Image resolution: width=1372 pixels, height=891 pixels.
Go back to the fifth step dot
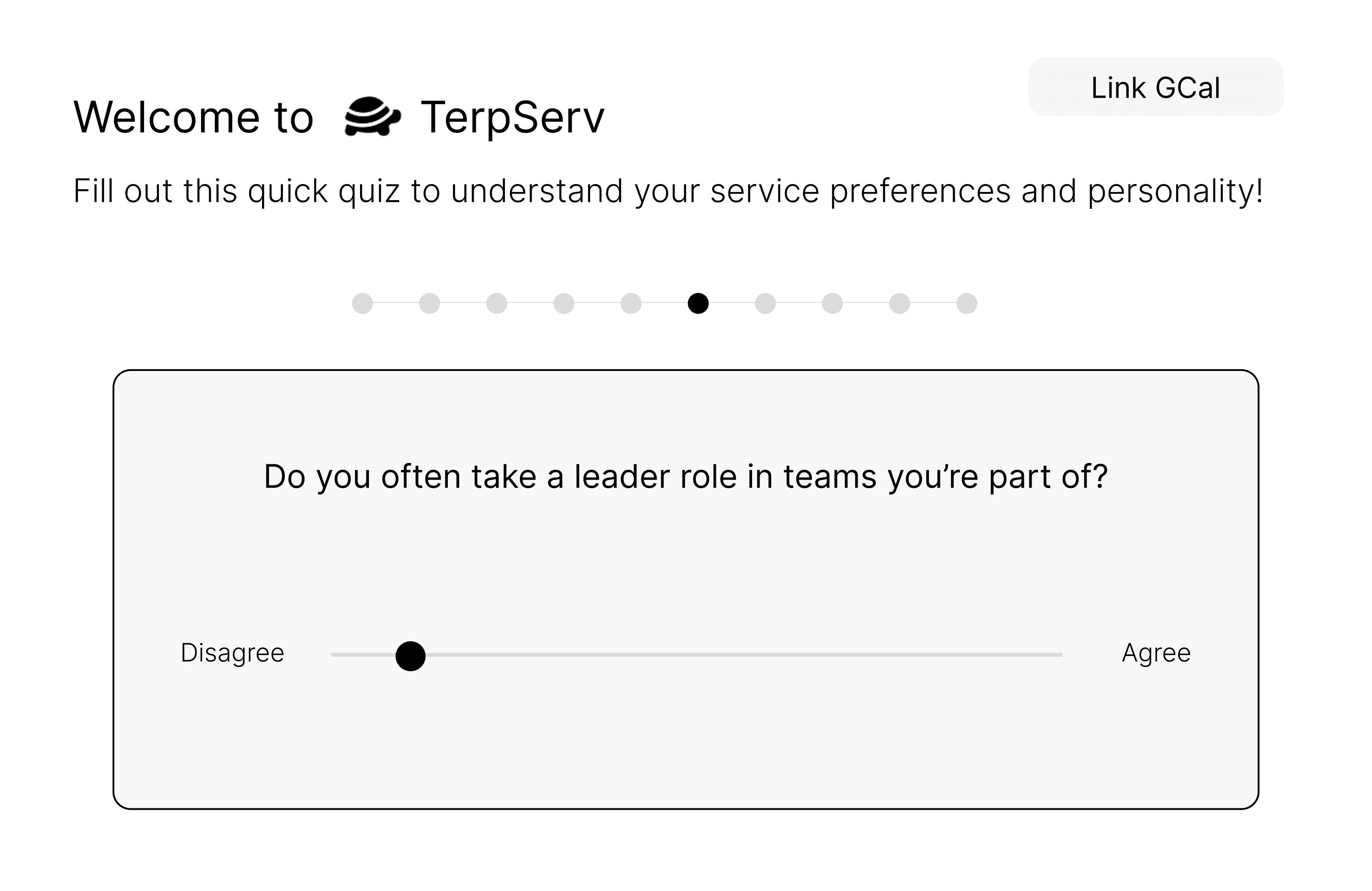[631, 303]
